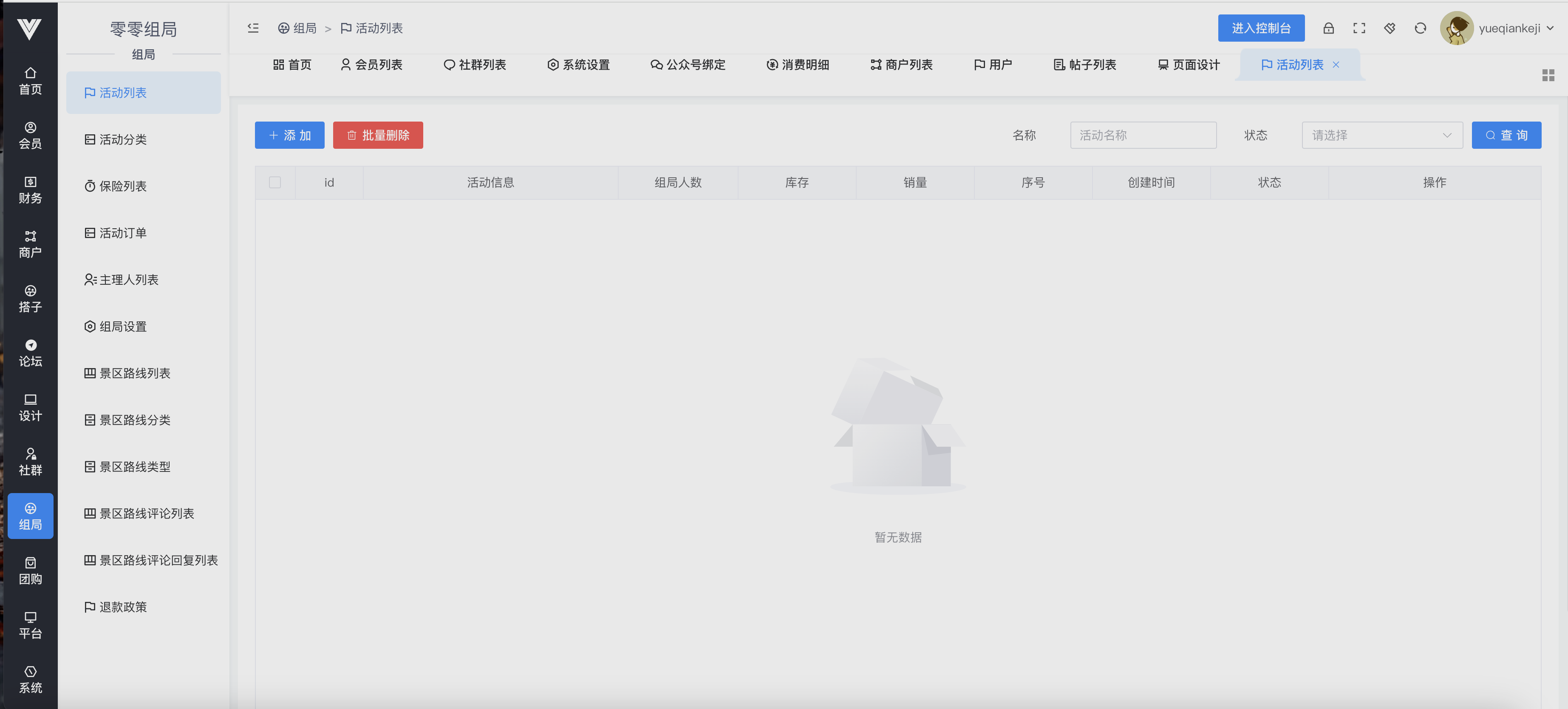Close the 活动列表 tab

click(x=1336, y=65)
